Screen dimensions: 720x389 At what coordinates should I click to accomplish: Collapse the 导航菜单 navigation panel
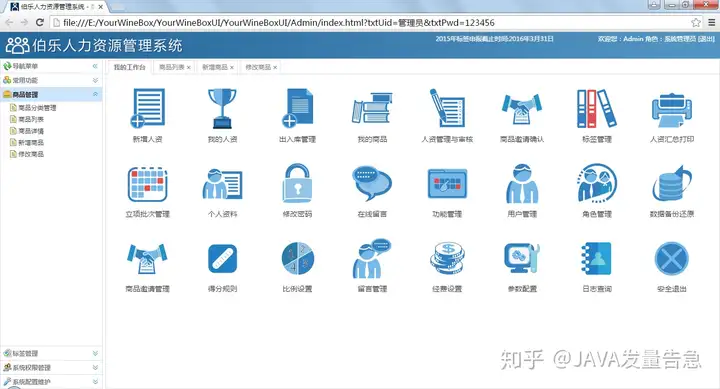point(95,66)
